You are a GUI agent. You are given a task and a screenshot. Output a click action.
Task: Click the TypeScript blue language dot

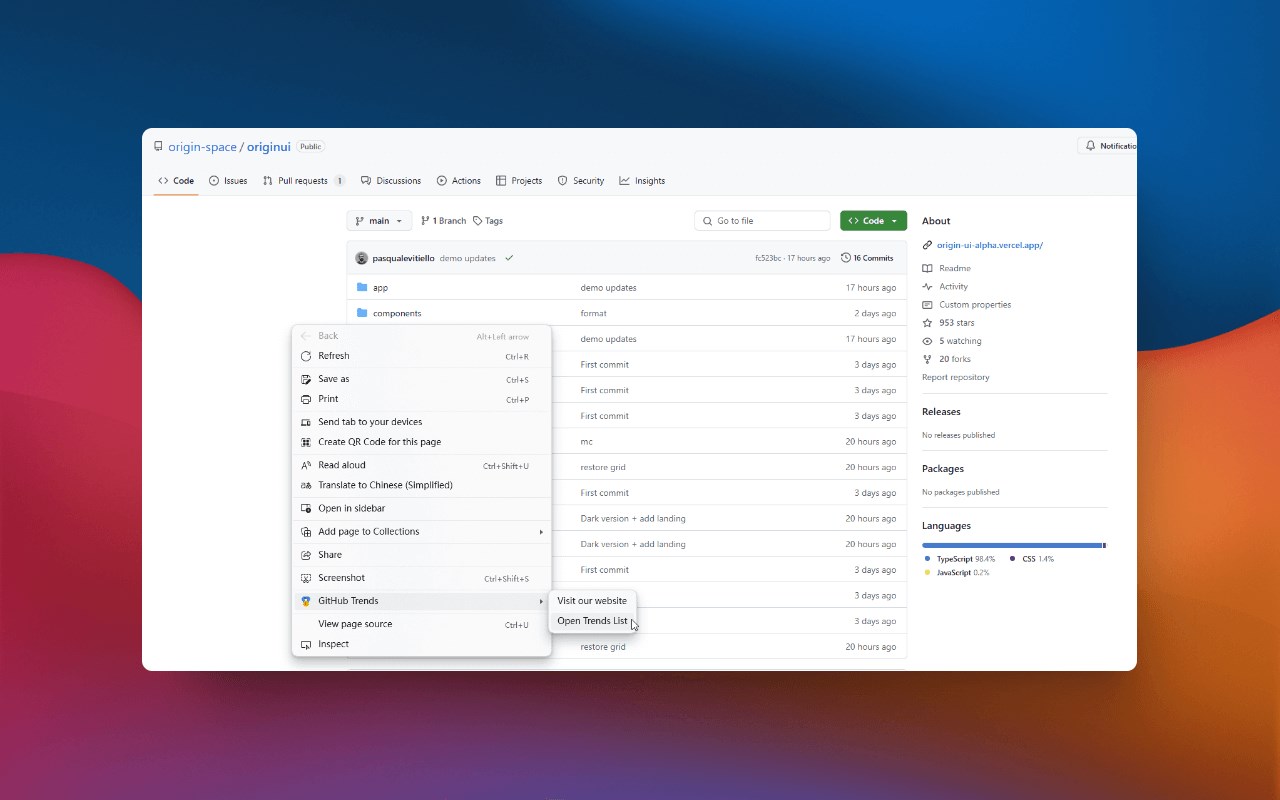point(928,559)
